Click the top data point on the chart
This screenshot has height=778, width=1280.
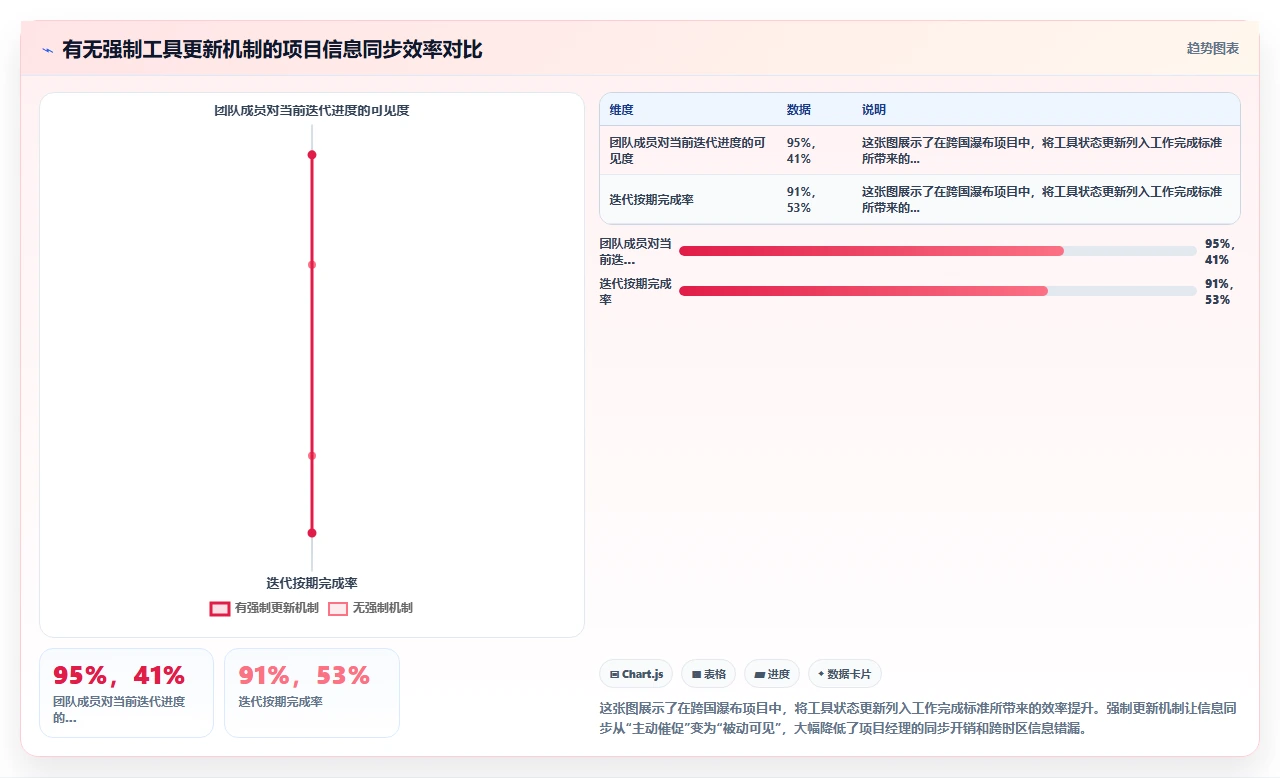(312, 155)
